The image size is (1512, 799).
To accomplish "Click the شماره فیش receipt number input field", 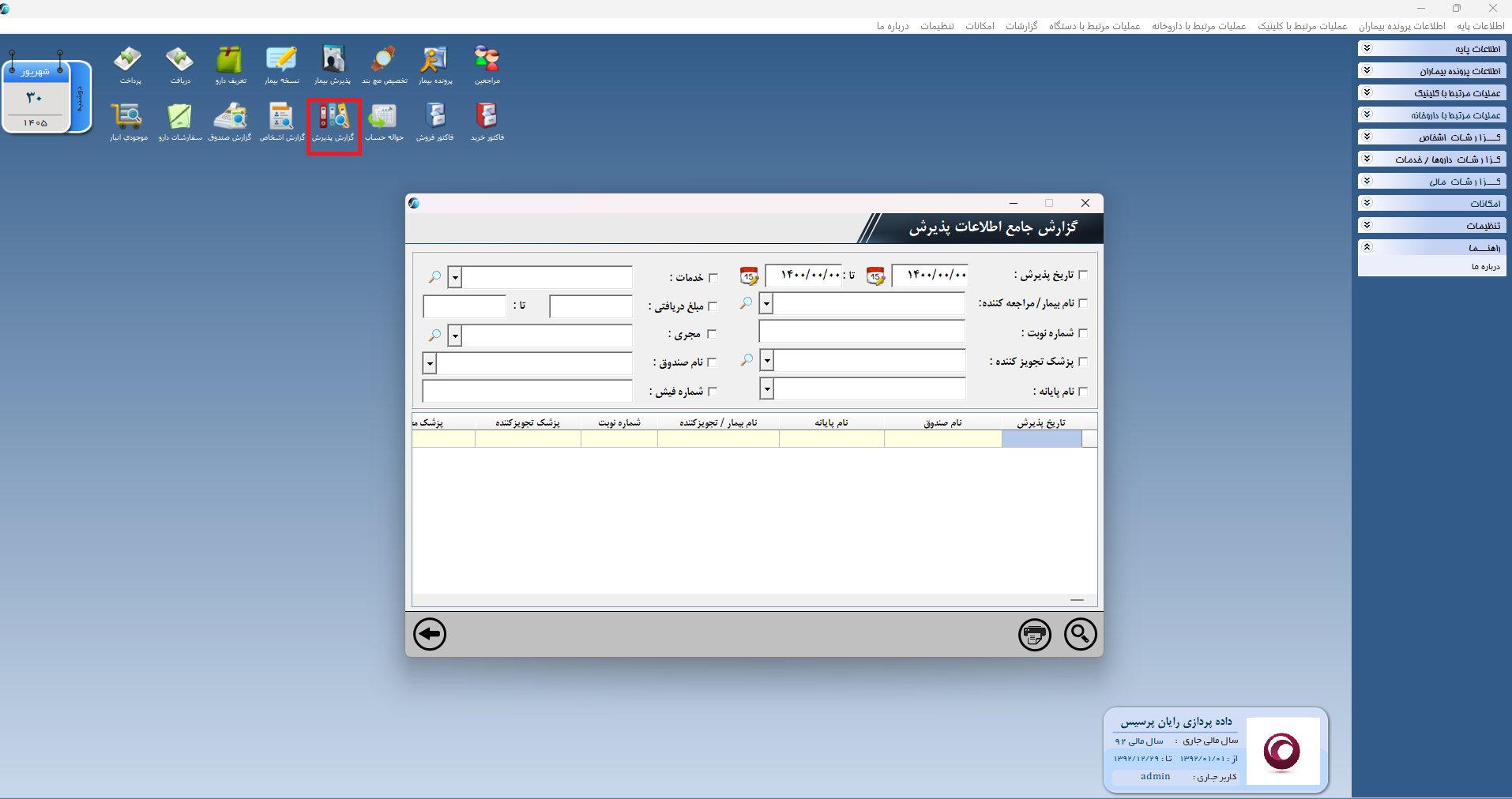I will (528, 391).
